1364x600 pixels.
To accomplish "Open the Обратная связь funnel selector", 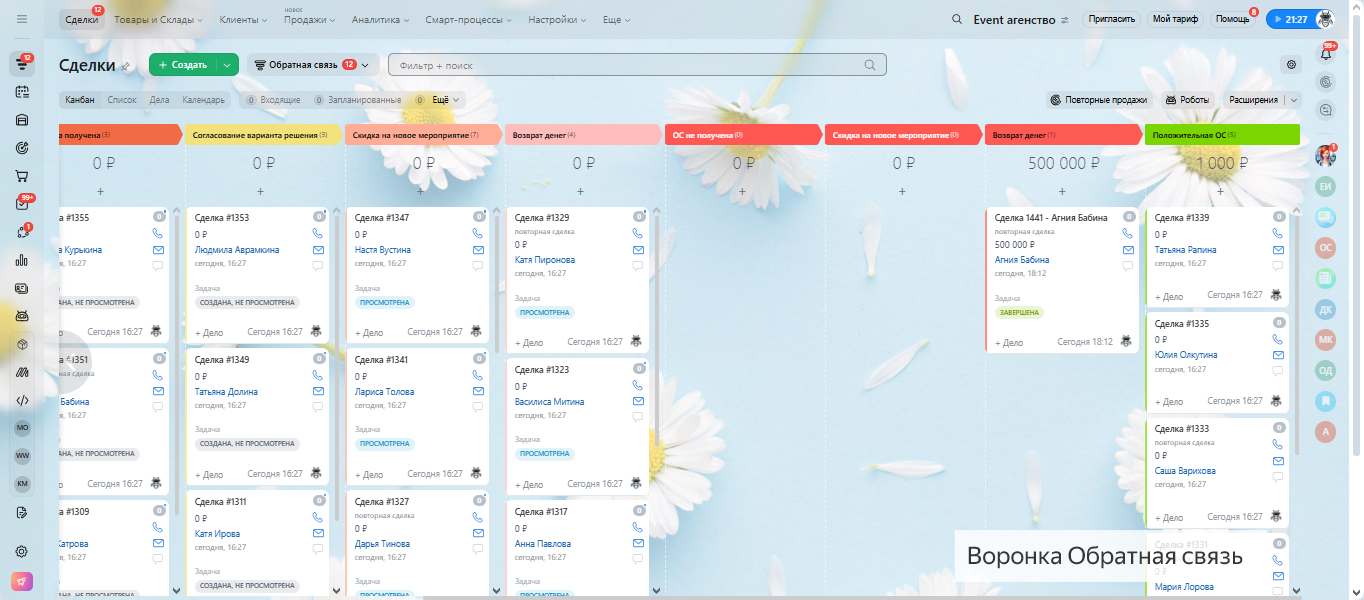I will point(312,65).
